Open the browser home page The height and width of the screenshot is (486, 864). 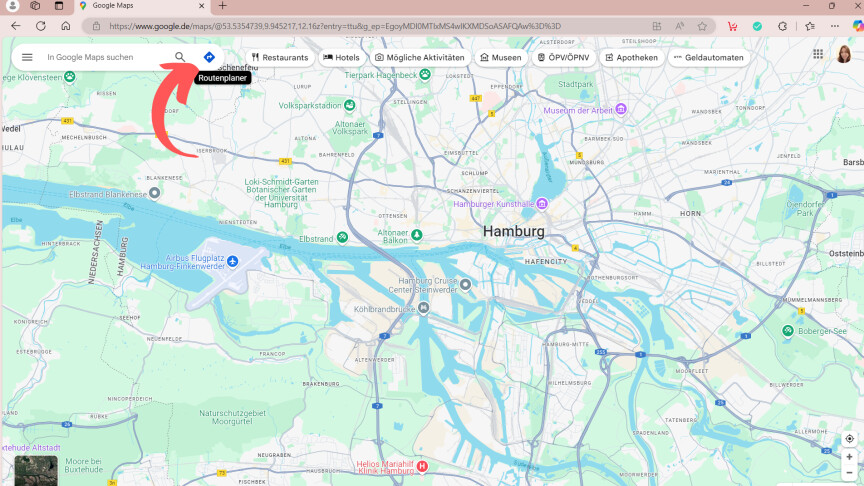pyautogui.click(x=66, y=26)
